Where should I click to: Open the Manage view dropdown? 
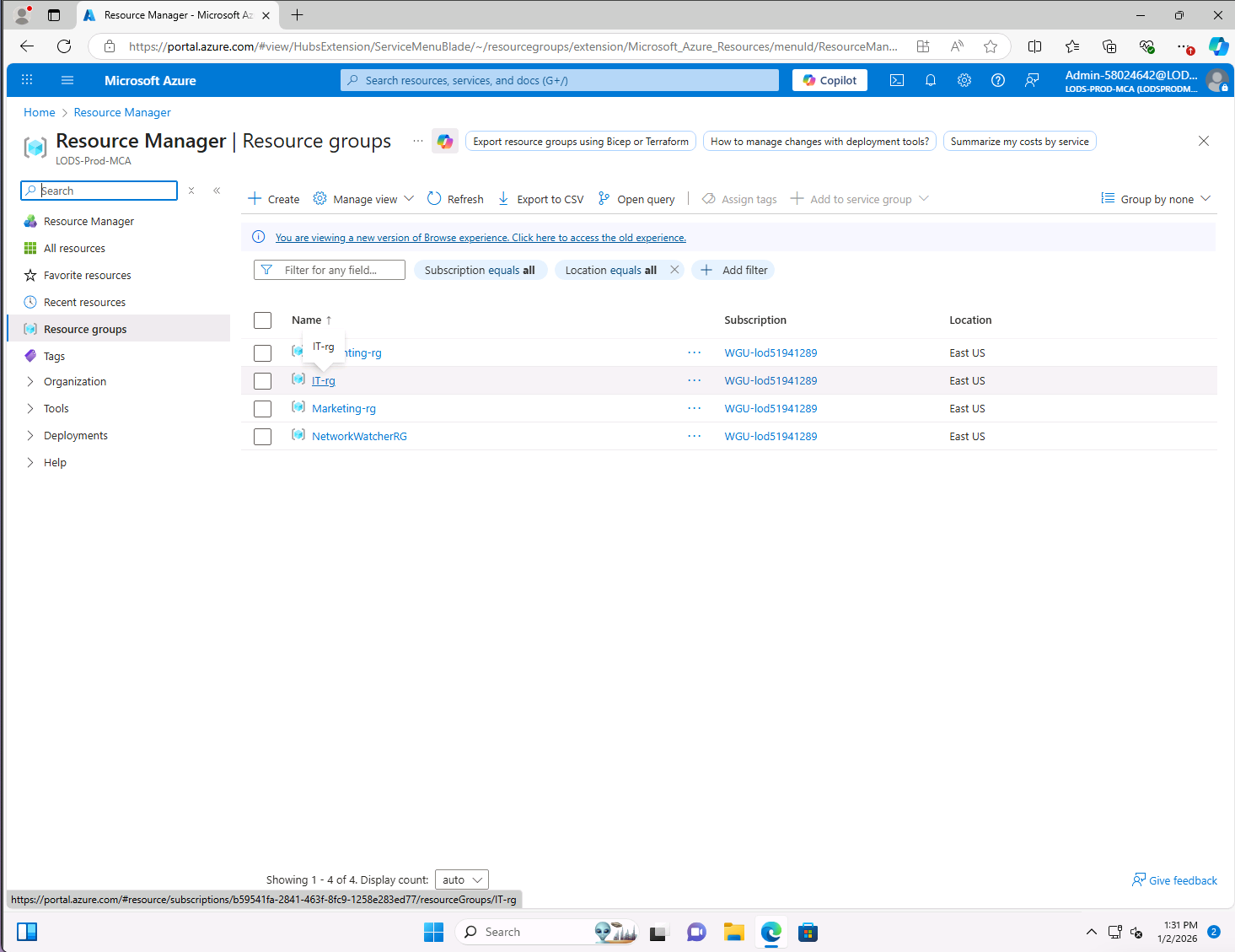[363, 199]
